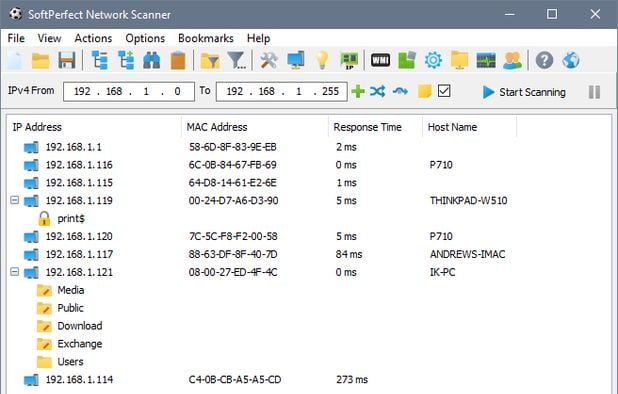Open the View menu
Viewport: 618px width, 394px height.
pyautogui.click(x=49, y=38)
